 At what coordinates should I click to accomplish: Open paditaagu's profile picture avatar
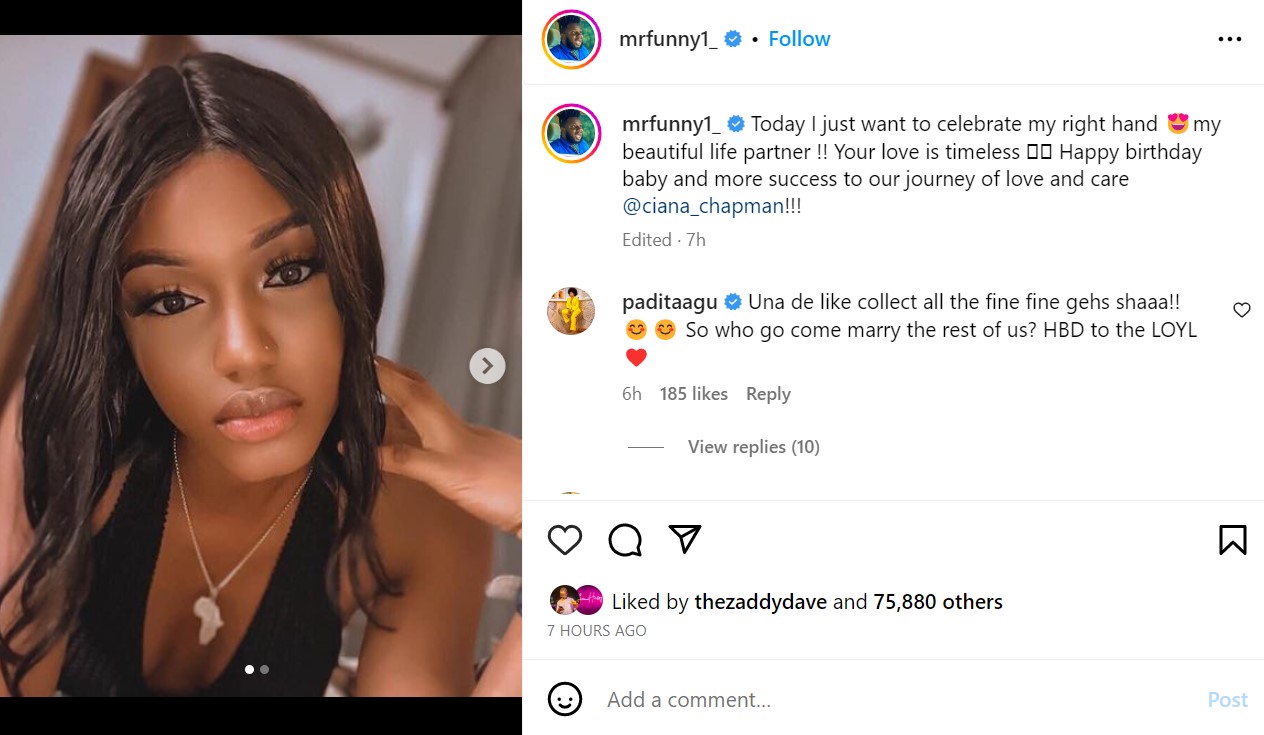click(571, 311)
